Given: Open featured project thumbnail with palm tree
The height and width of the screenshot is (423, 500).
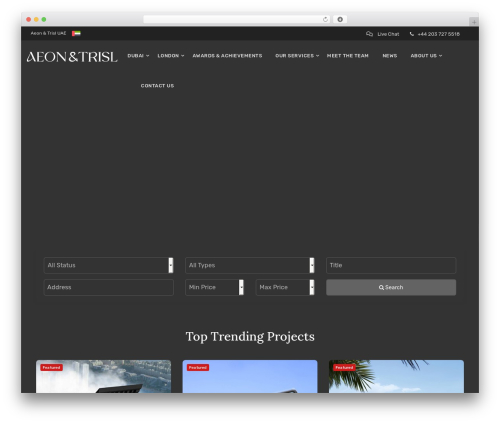Looking at the screenshot, I should click(x=396, y=376).
